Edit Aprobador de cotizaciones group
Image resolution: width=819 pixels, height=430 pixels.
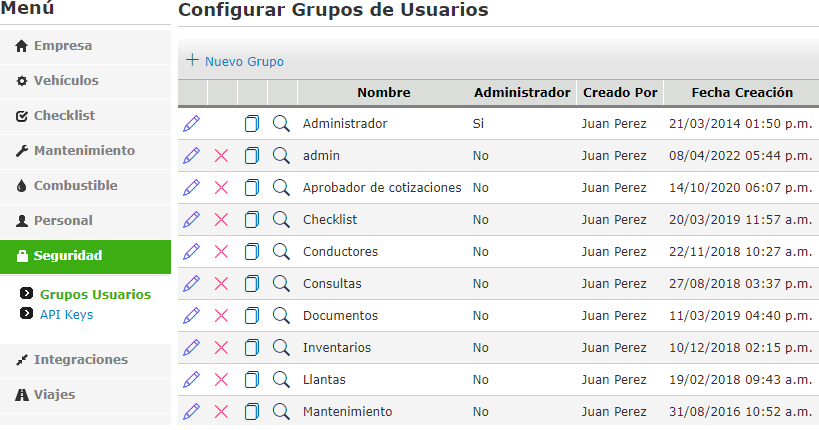[x=192, y=188]
